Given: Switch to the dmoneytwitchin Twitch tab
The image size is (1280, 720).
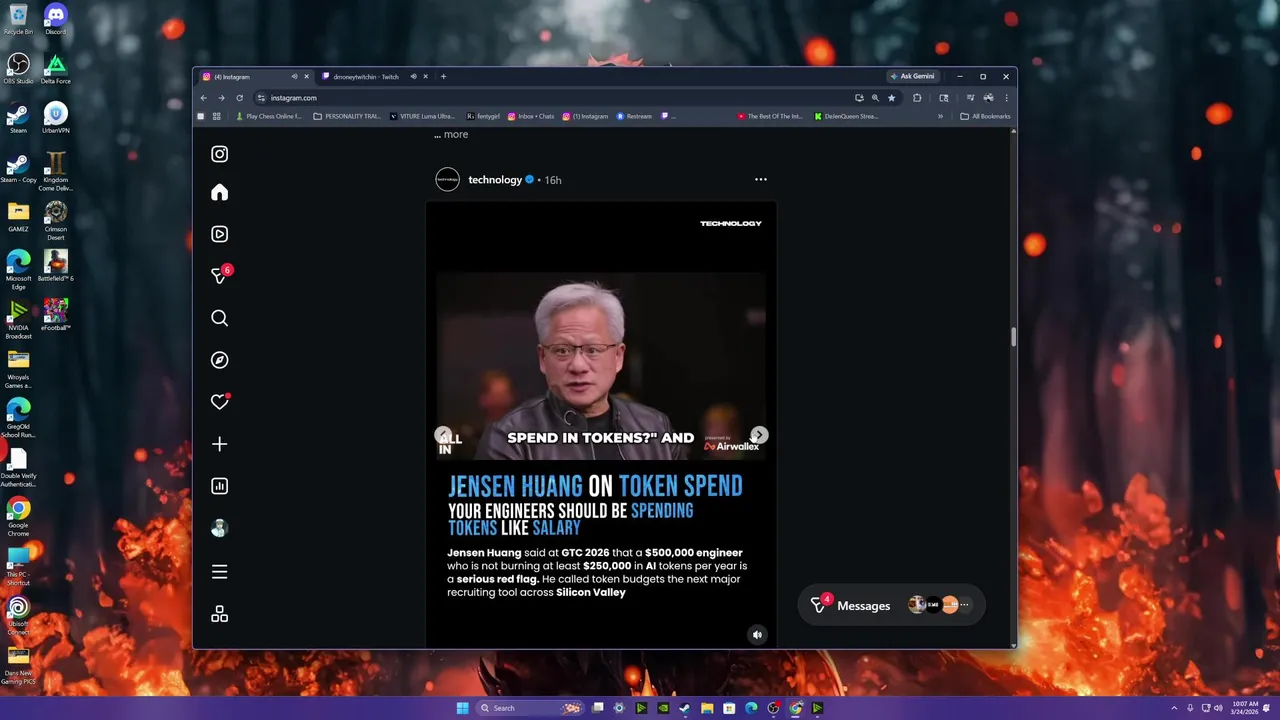Looking at the screenshot, I should (365, 76).
